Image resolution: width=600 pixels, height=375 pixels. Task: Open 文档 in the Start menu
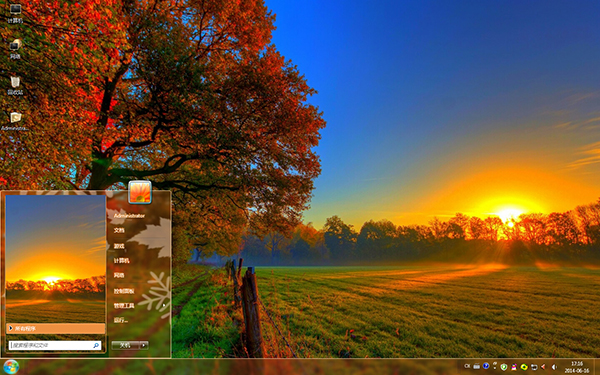[x=119, y=230]
